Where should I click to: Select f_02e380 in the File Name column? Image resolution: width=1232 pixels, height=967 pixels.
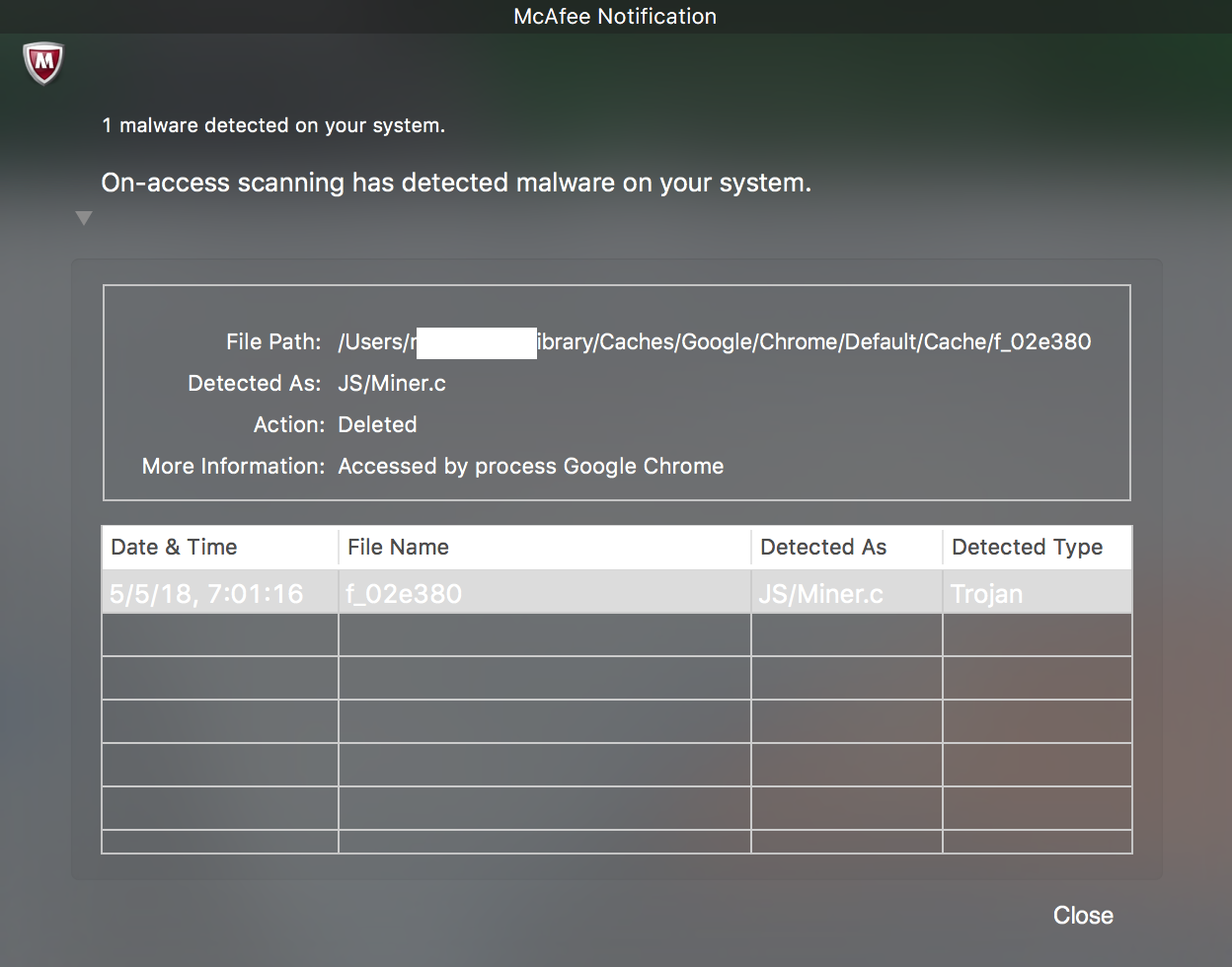point(544,593)
